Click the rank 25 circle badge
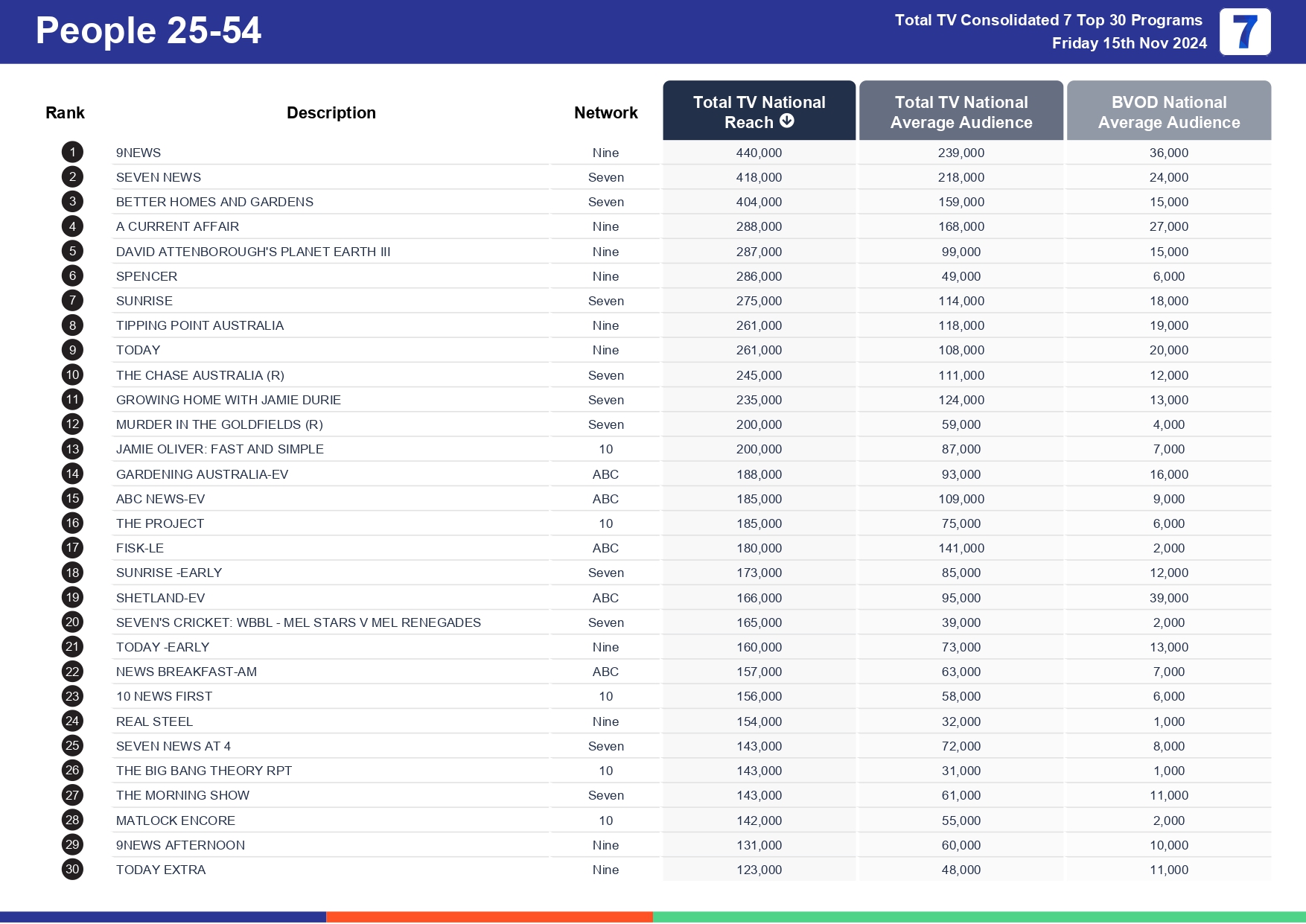Screen dimensions: 1306x924 click(x=71, y=745)
